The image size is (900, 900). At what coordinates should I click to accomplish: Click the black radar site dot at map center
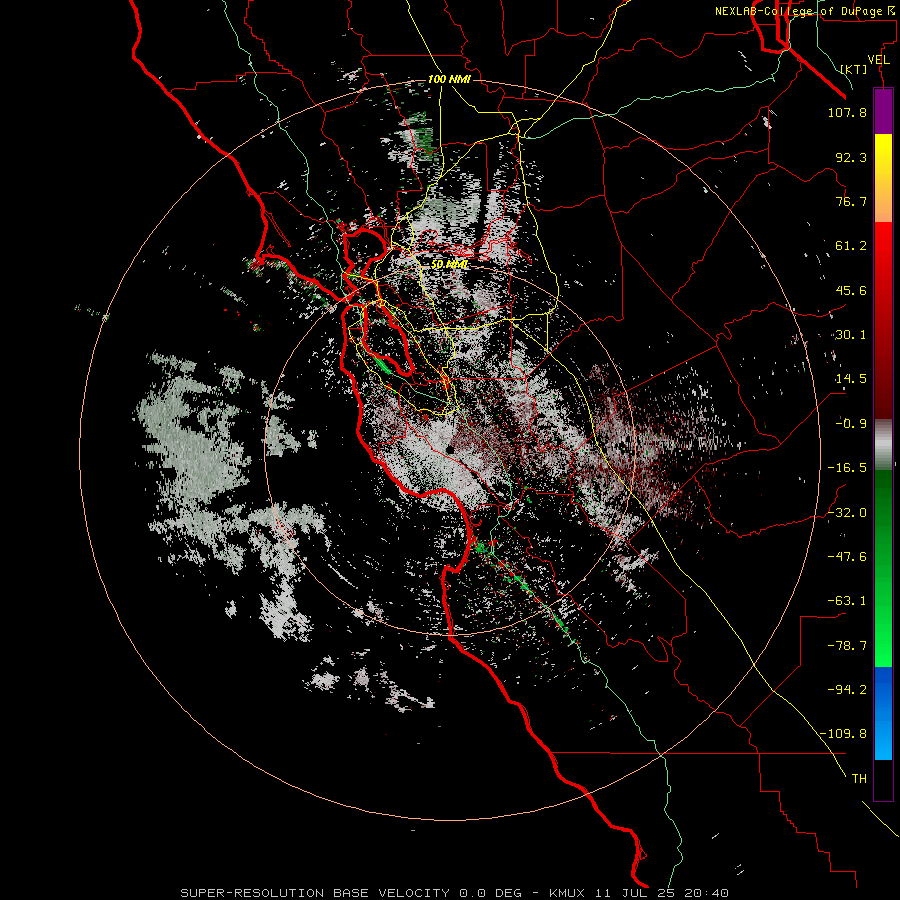449,449
